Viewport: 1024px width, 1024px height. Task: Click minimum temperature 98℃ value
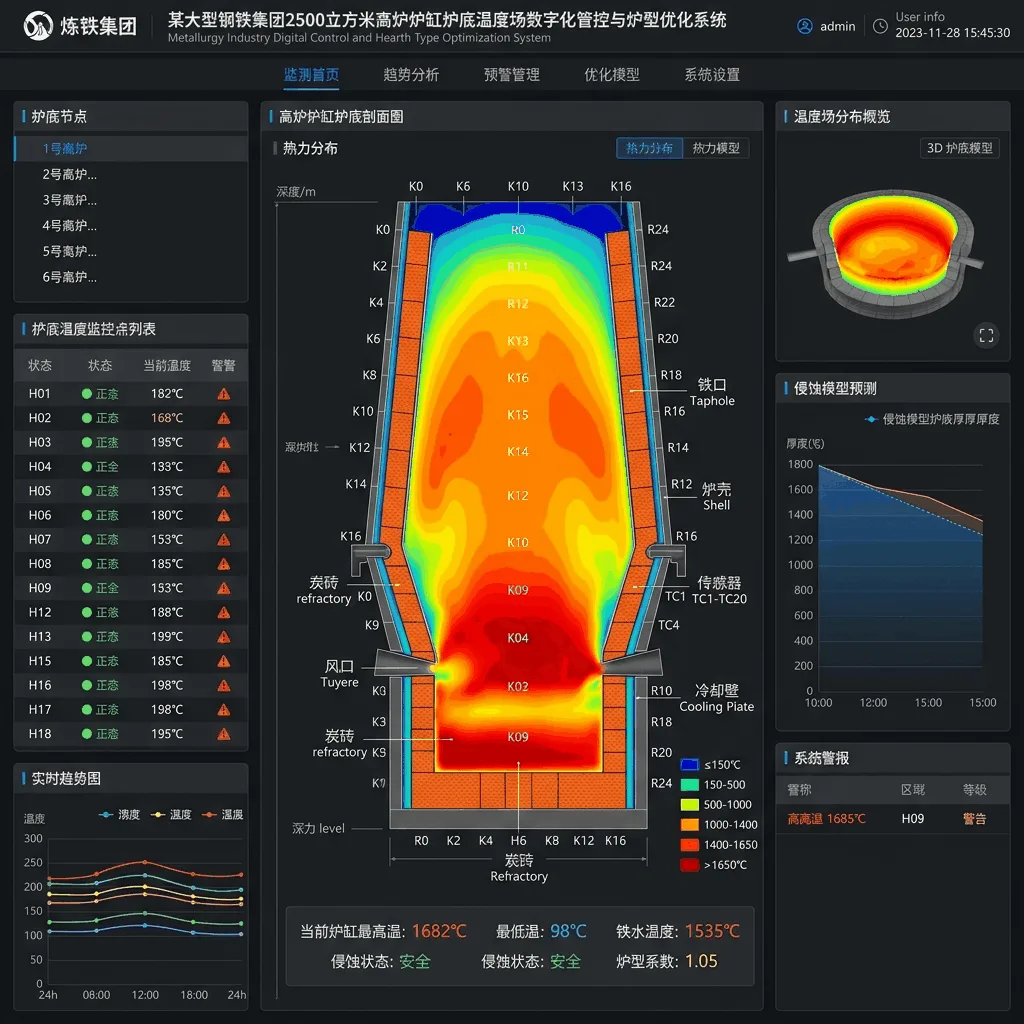coord(568,931)
